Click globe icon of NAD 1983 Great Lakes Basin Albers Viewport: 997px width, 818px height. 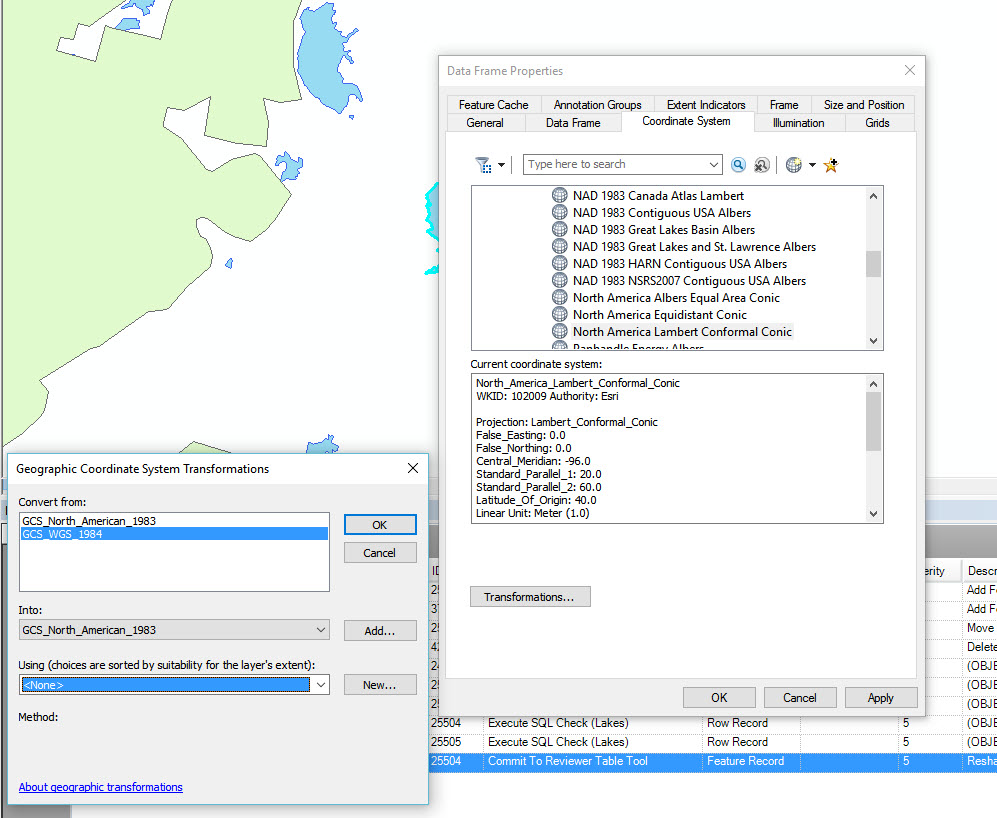point(560,230)
